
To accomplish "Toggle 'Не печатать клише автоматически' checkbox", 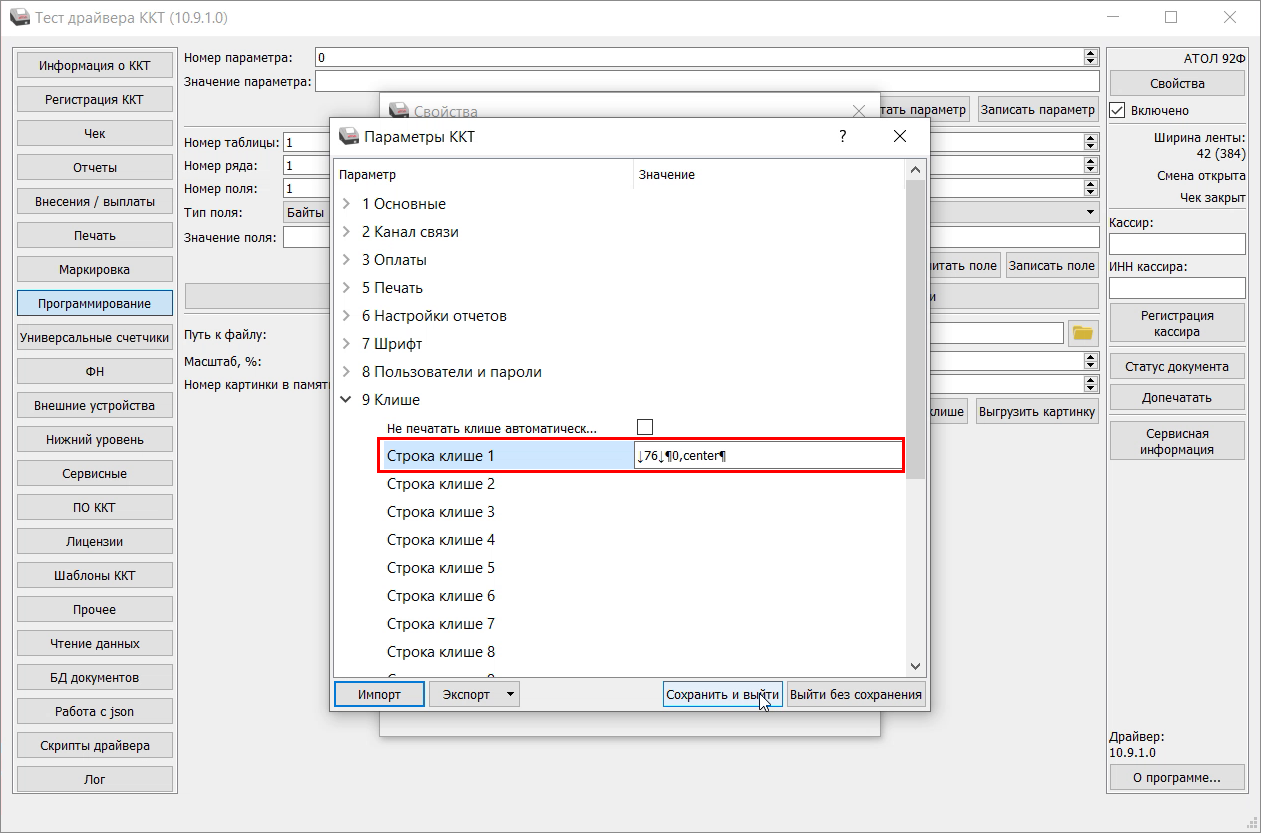I will [x=645, y=427].
